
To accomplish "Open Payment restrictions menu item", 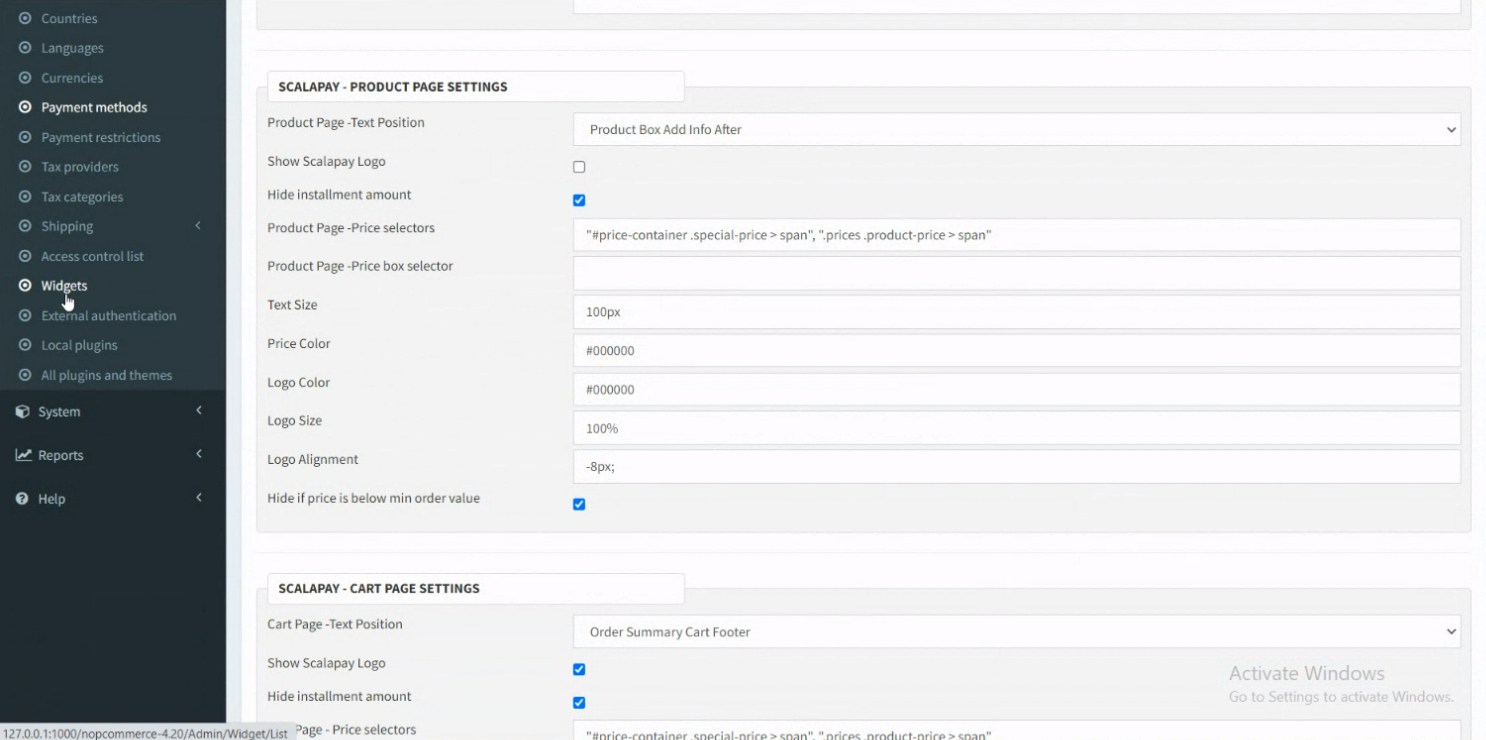I will click(x=100, y=137).
